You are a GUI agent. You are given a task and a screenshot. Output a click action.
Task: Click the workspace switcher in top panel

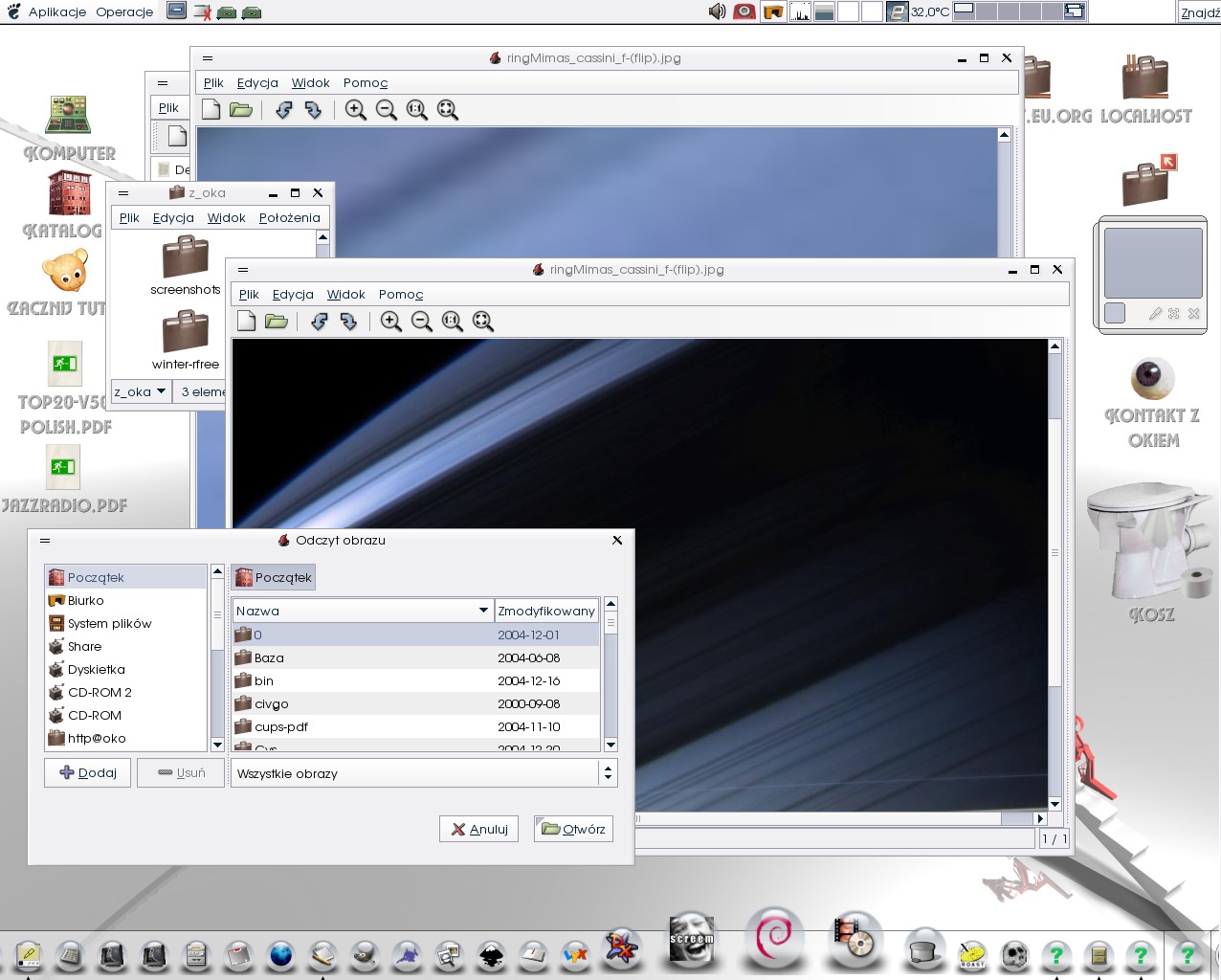[x=1020, y=11]
